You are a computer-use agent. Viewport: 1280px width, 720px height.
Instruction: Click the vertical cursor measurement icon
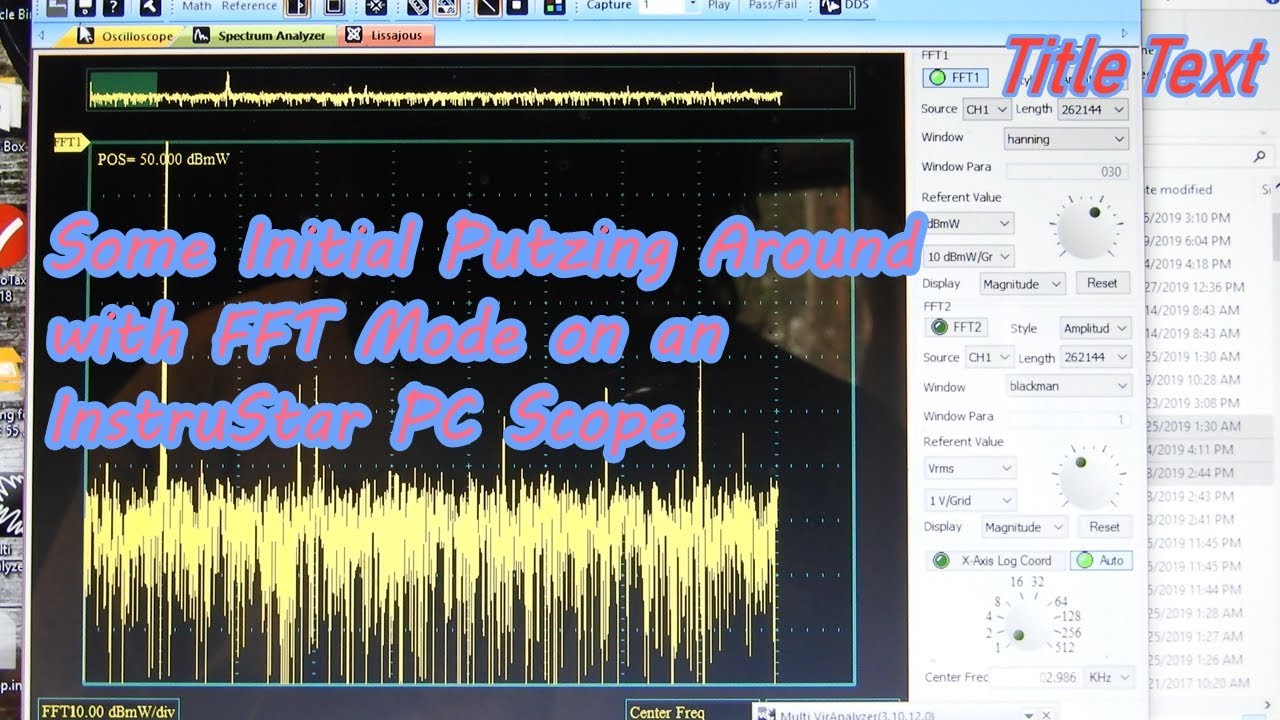[x=297, y=6]
